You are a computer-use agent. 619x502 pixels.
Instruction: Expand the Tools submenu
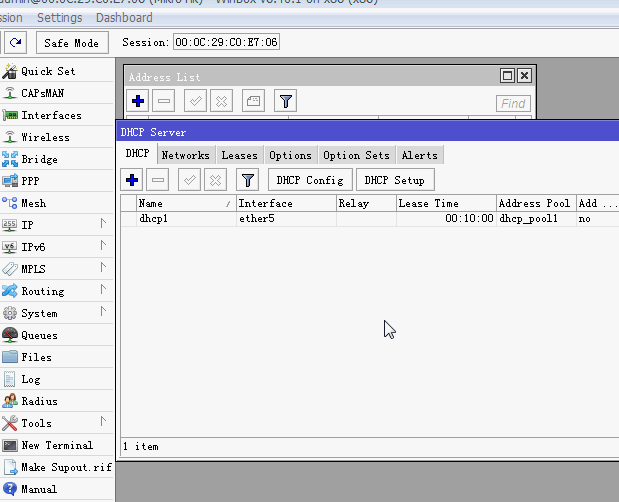click(36, 423)
